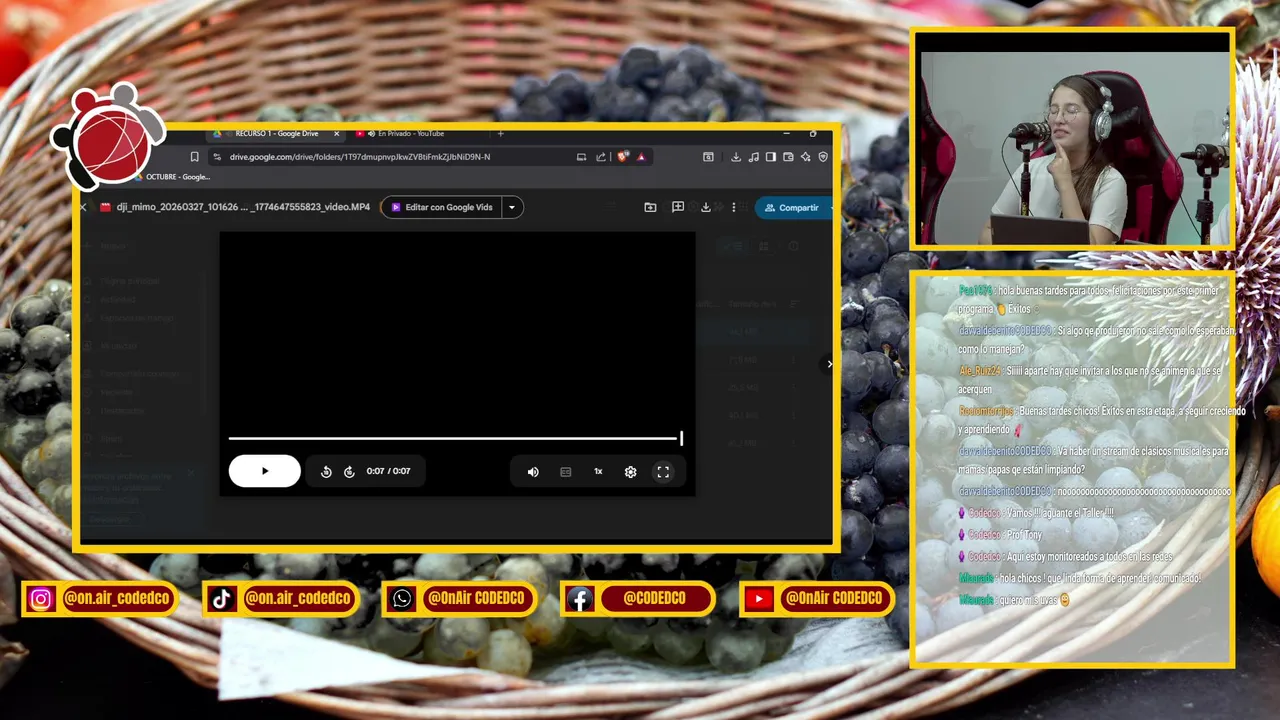Toggle the browser sidebar panel
Image resolution: width=1280 pixels, height=720 pixels.
pyautogui.click(x=770, y=157)
